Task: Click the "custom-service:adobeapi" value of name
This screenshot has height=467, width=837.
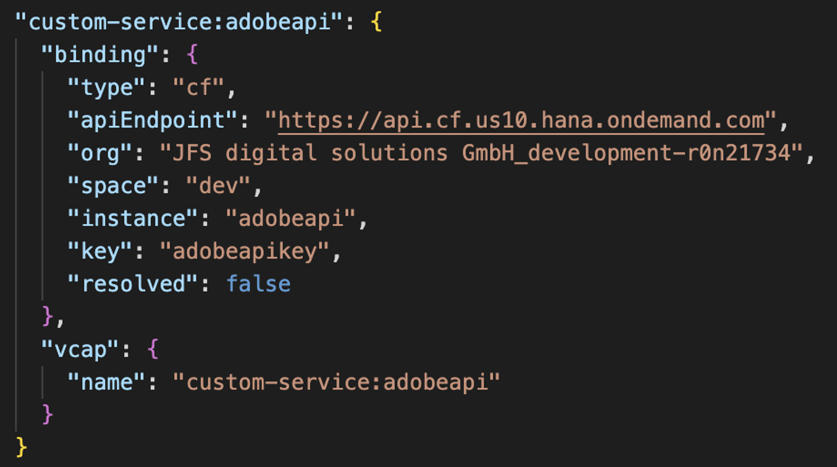Action: (336, 381)
